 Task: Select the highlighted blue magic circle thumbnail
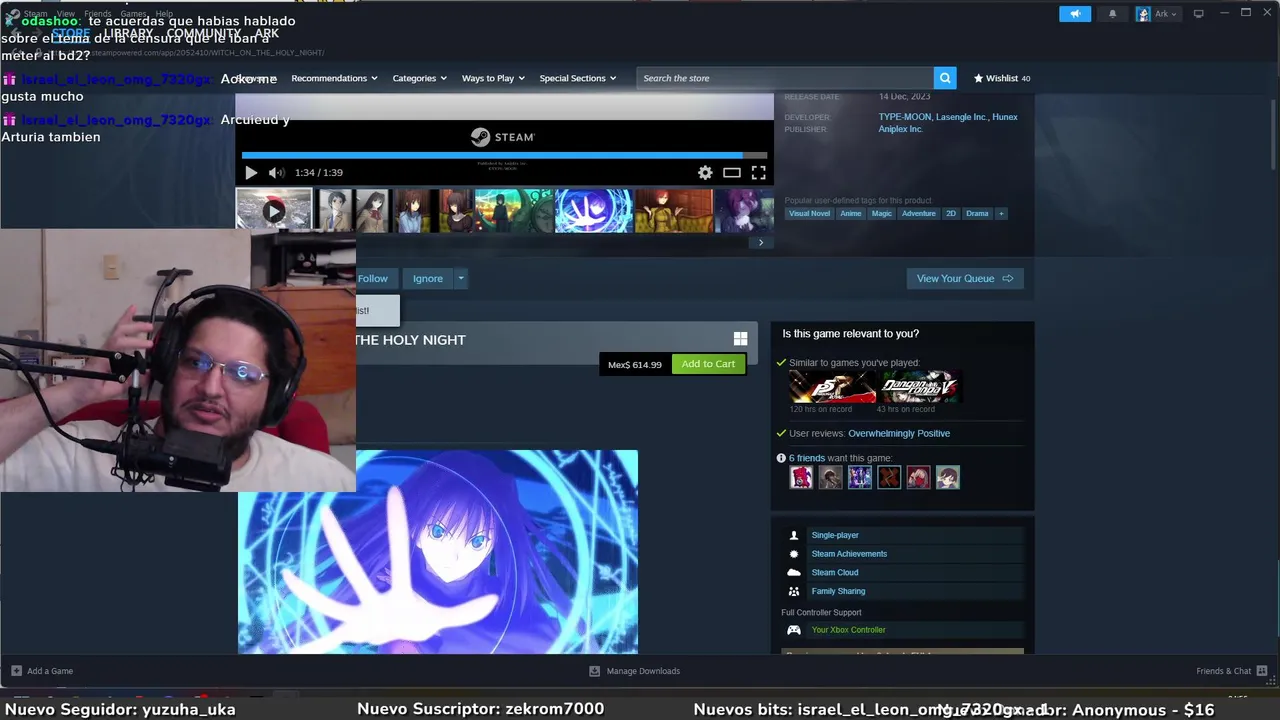(x=594, y=210)
